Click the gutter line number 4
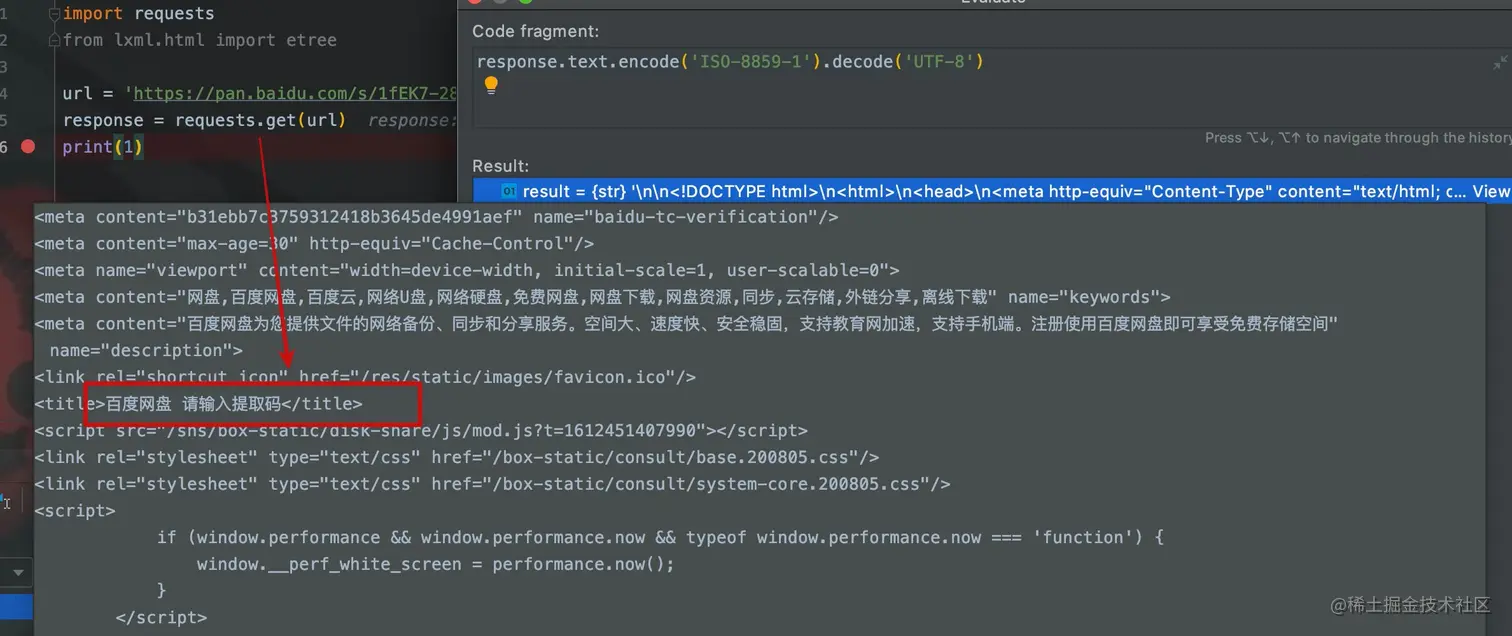 [4, 93]
